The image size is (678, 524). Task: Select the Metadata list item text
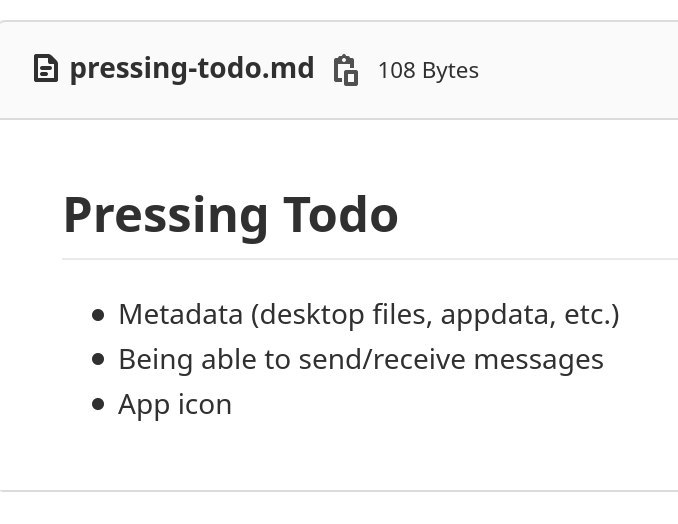coord(369,315)
